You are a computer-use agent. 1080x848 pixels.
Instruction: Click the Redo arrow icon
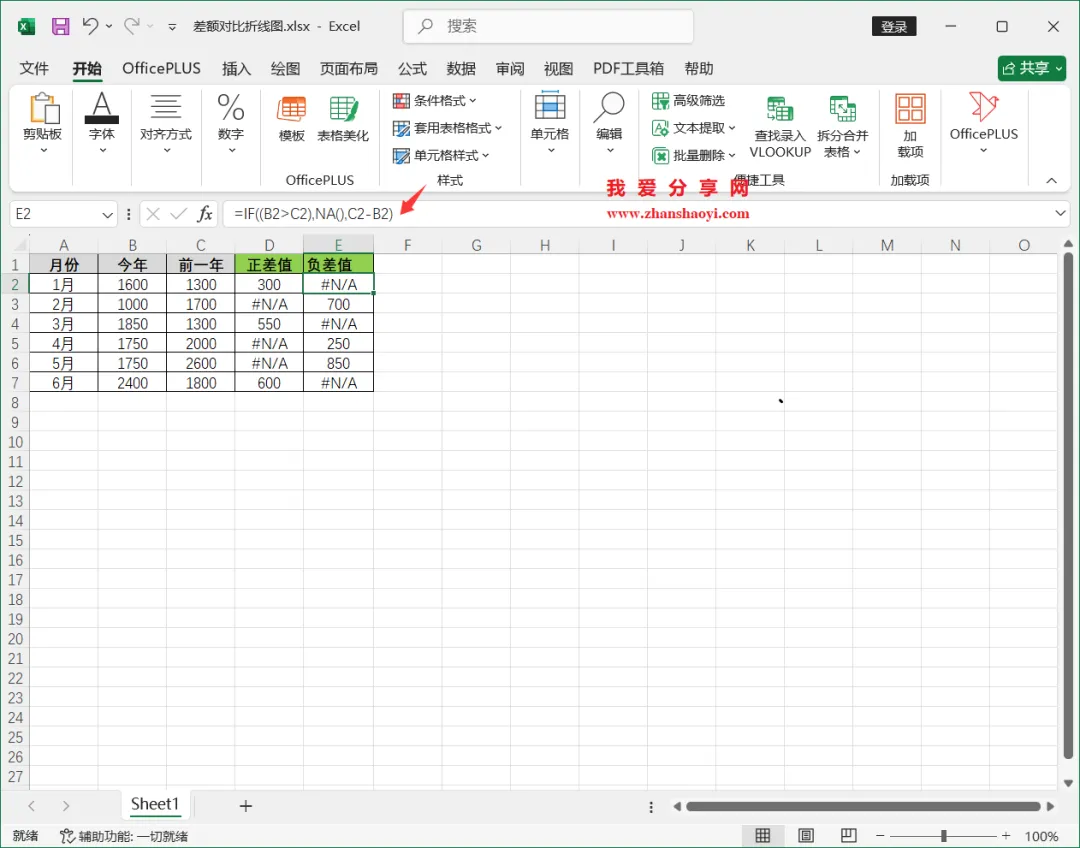click(x=132, y=26)
